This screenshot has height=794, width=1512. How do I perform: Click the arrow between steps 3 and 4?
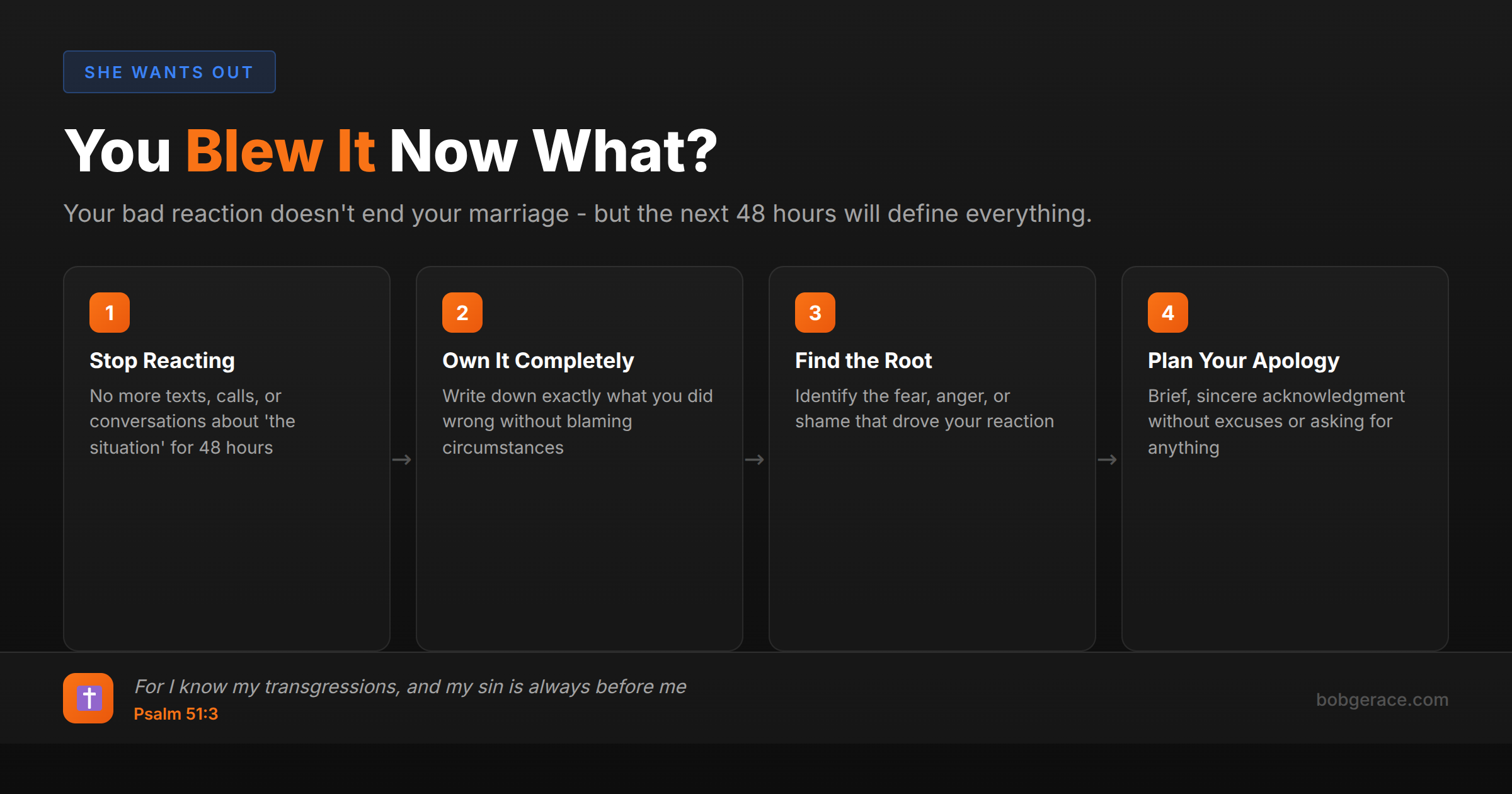1108,460
